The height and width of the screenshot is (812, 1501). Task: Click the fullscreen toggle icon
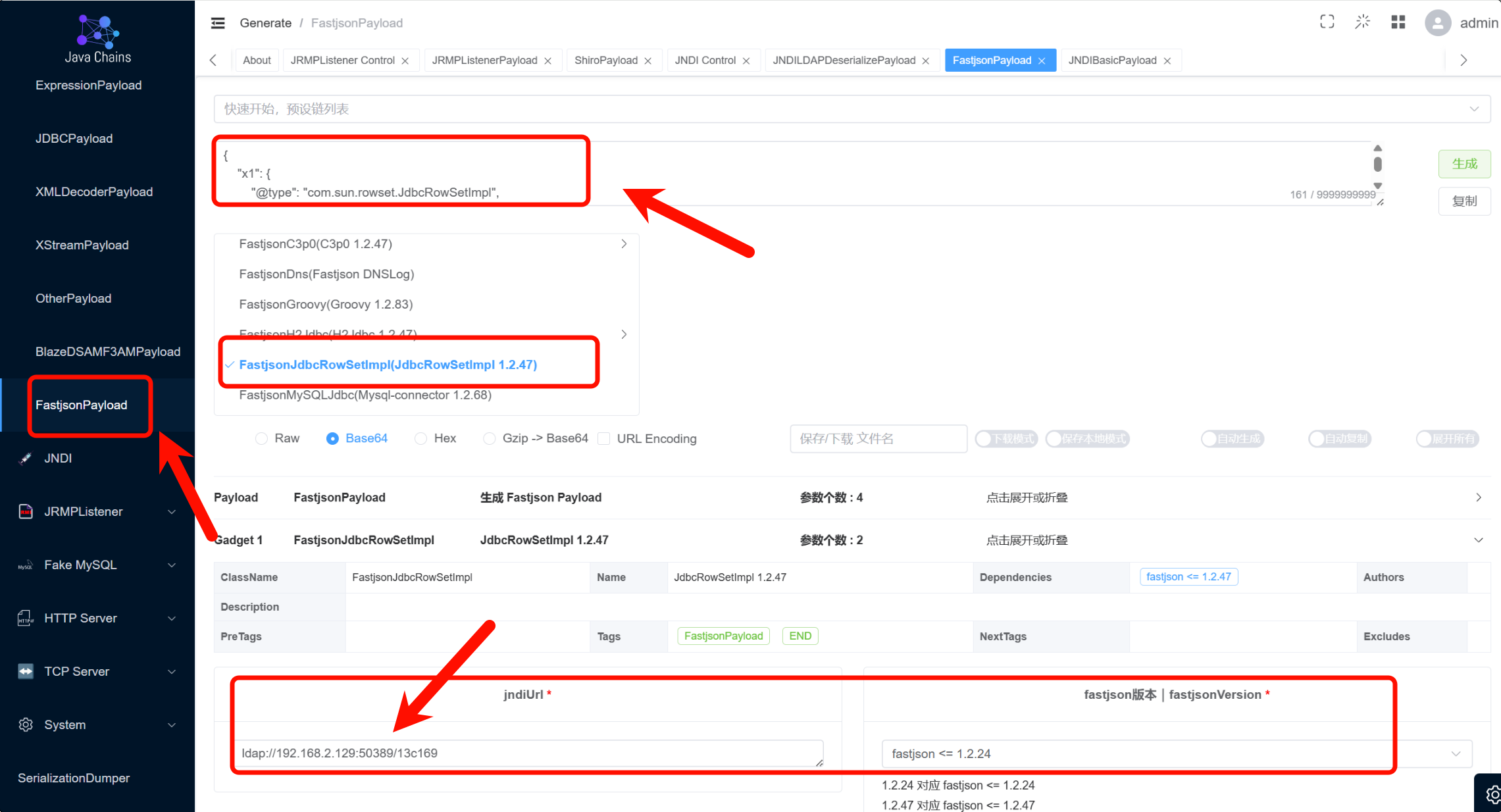[1327, 22]
